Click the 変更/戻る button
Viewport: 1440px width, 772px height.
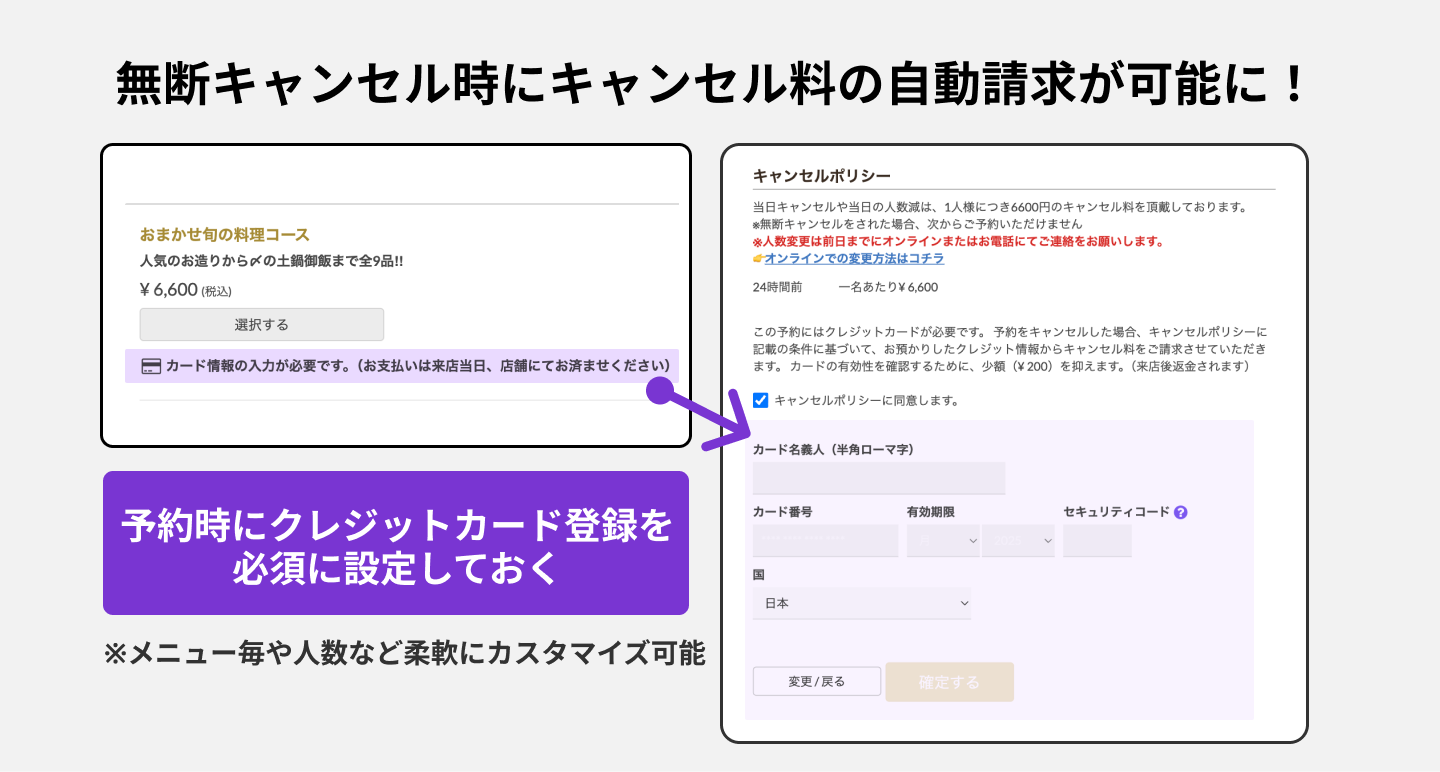tap(816, 681)
